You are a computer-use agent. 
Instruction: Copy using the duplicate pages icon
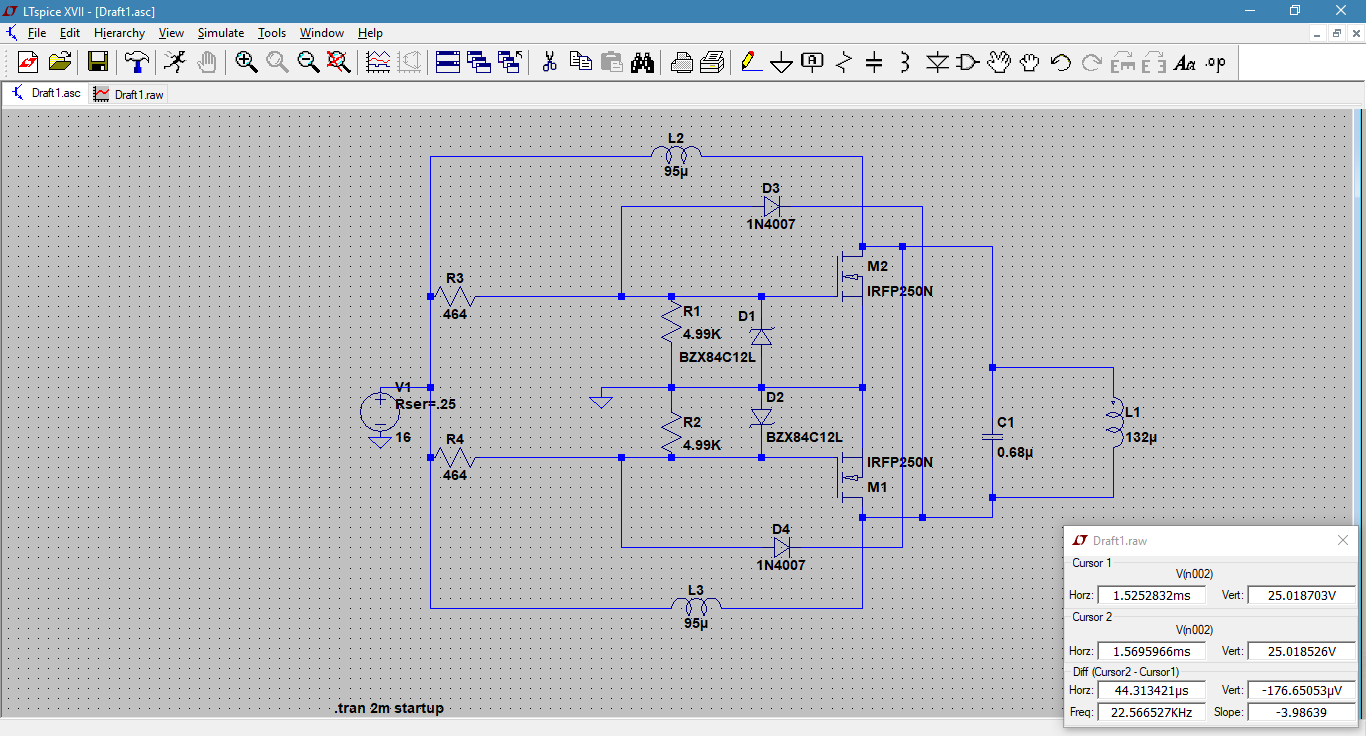pyautogui.click(x=580, y=62)
